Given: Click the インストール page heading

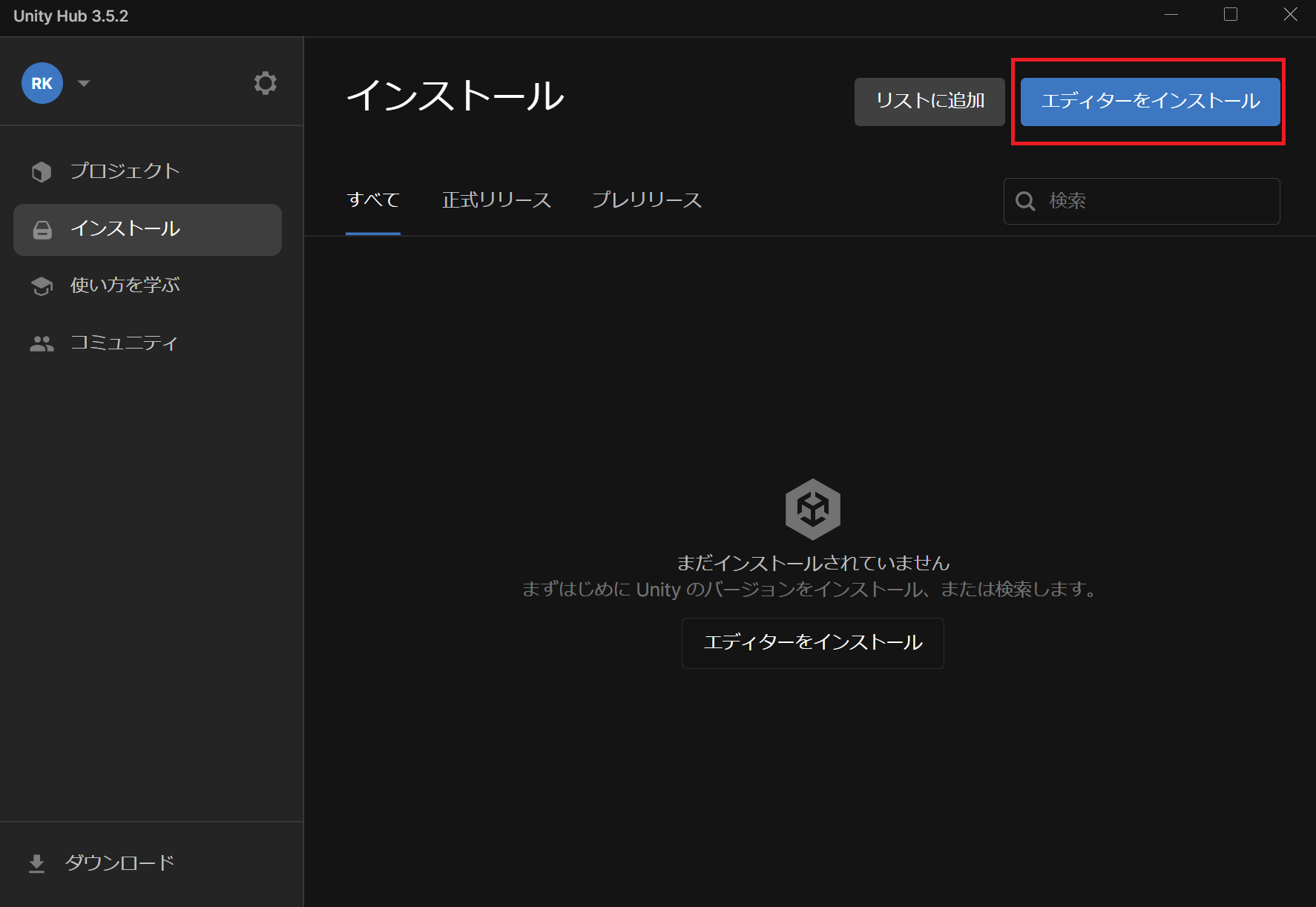Looking at the screenshot, I should [455, 96].
